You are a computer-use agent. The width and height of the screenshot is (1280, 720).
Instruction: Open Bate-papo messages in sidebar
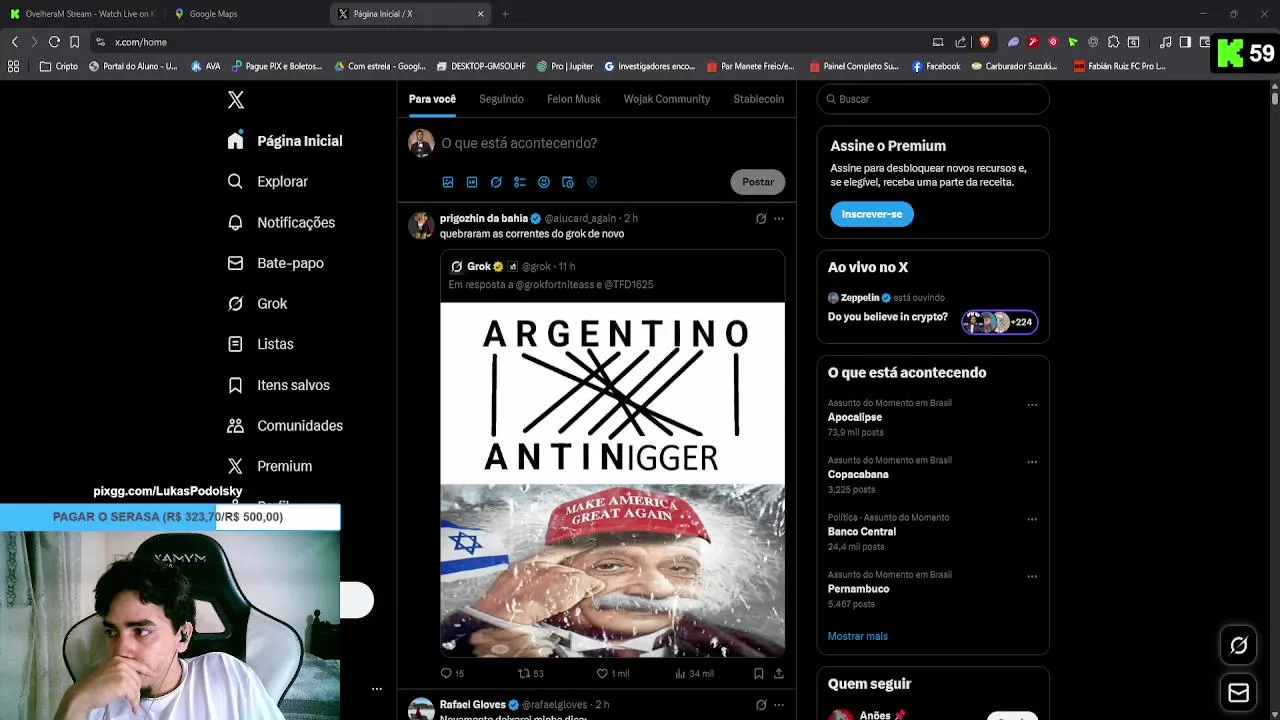pos(276,263)
